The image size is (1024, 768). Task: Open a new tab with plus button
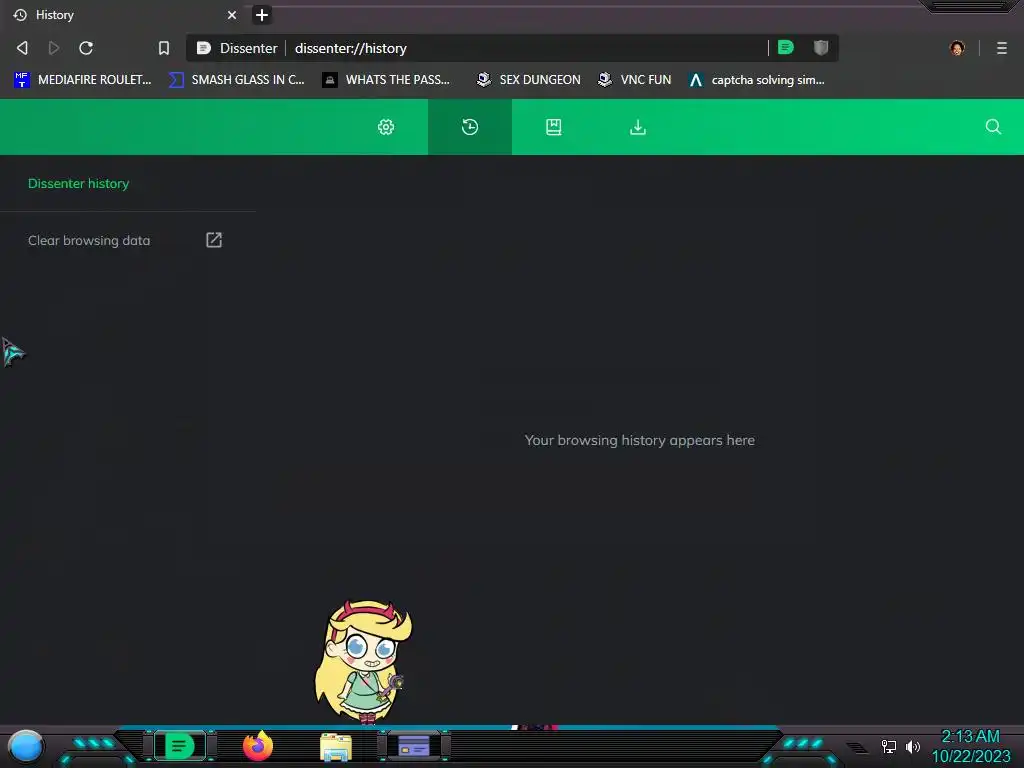pos(262,14)
